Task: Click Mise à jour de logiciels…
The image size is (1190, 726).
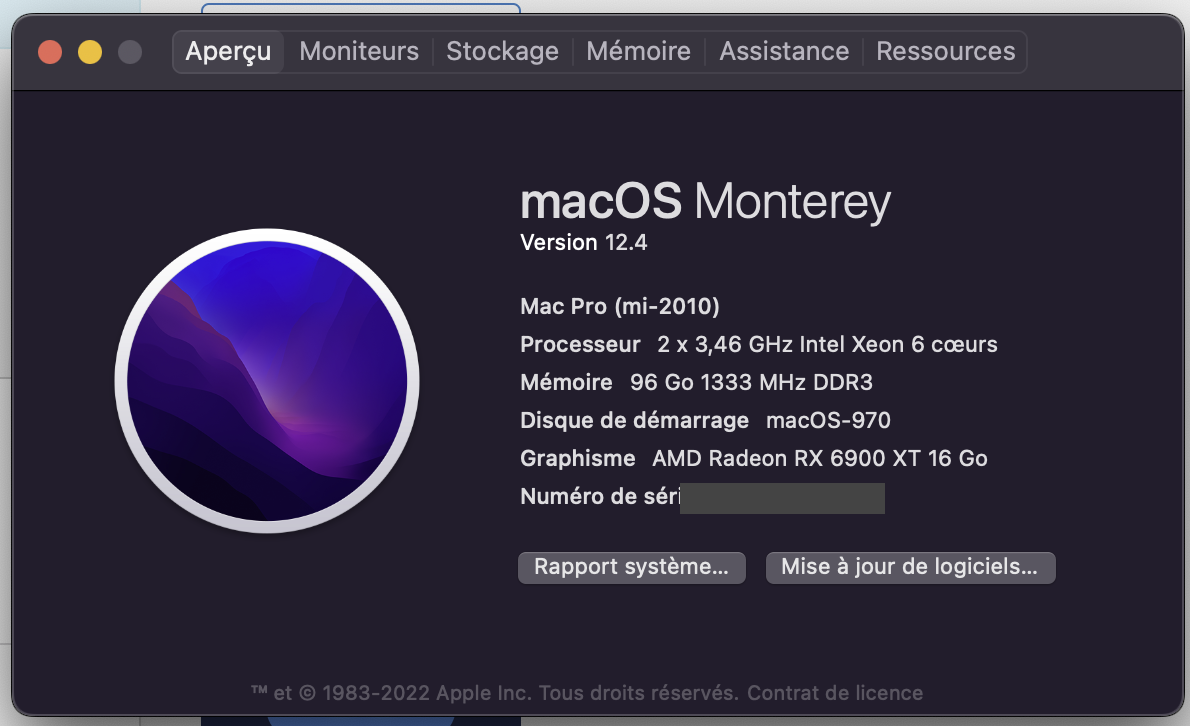Action: coord(910,567)
